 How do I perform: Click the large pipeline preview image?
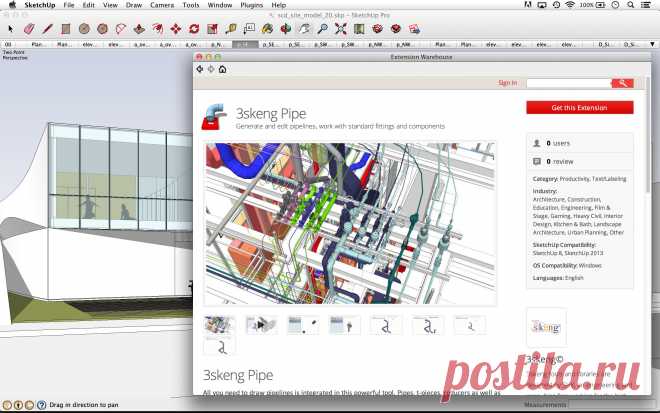coord(350,223)
